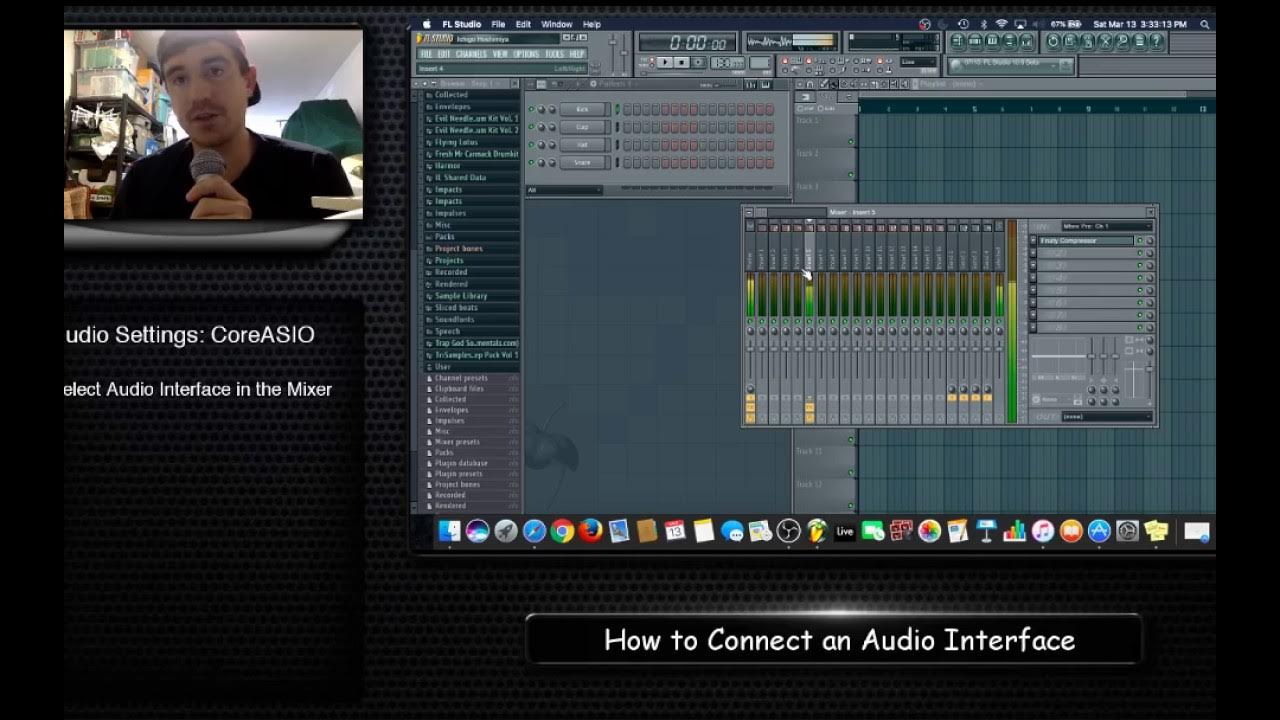The width and height of the screenshot is (1280, 720).
Task: Open the Calendar app in the Dock
Action: point(675,532)
